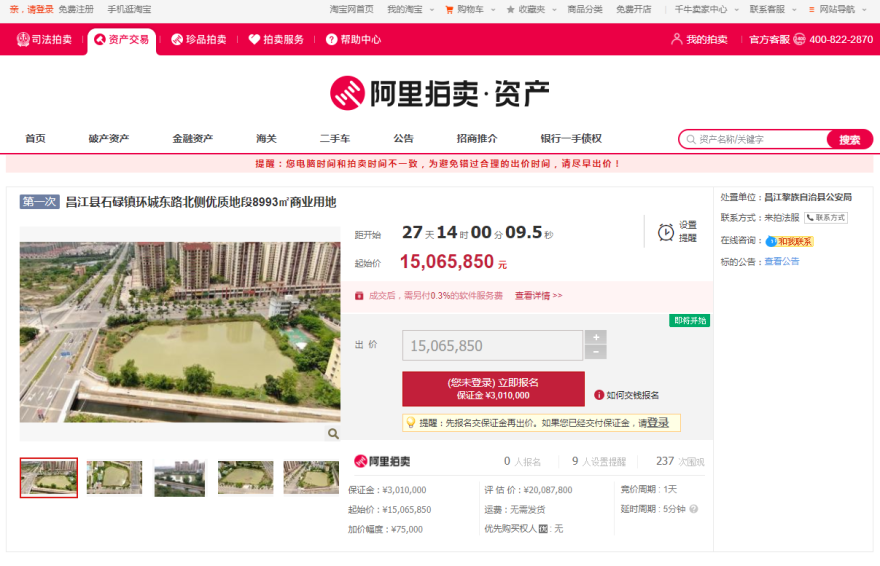Open the 破产资产 navigation item
Viewport: 880px width, 566px height.
point(109,138)
